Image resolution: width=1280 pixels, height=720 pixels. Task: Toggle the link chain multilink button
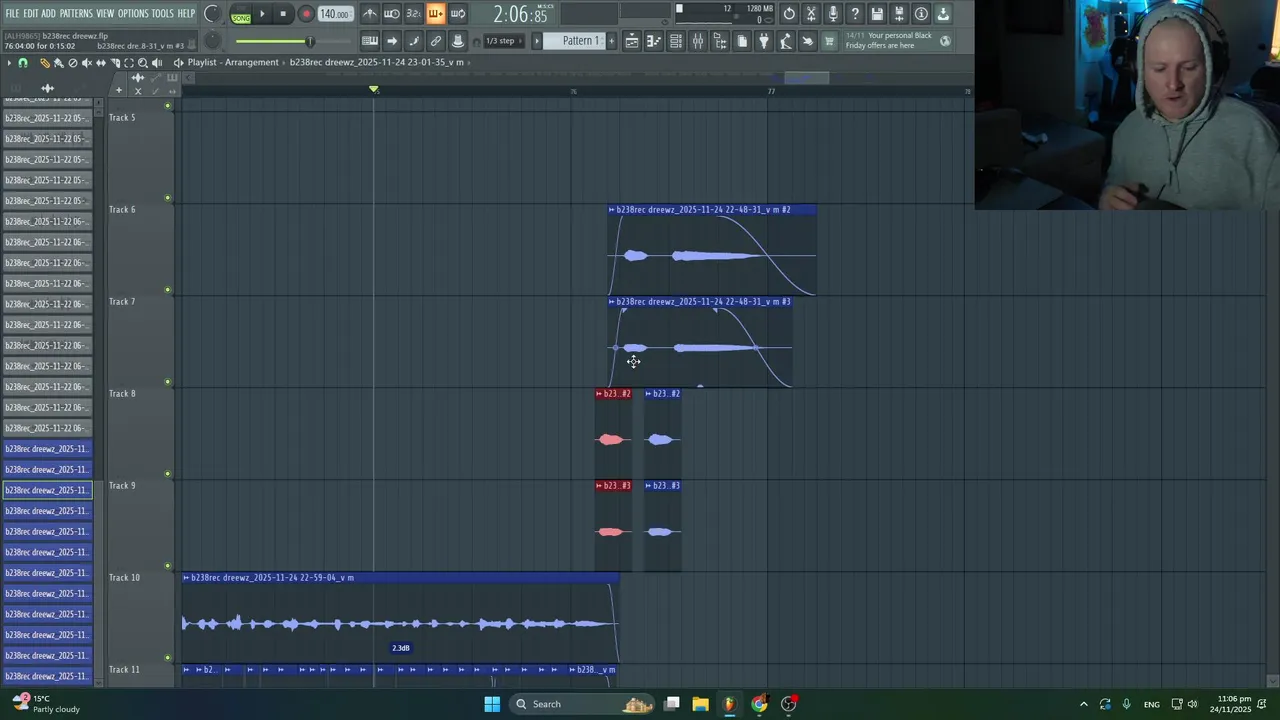[435, 41]
